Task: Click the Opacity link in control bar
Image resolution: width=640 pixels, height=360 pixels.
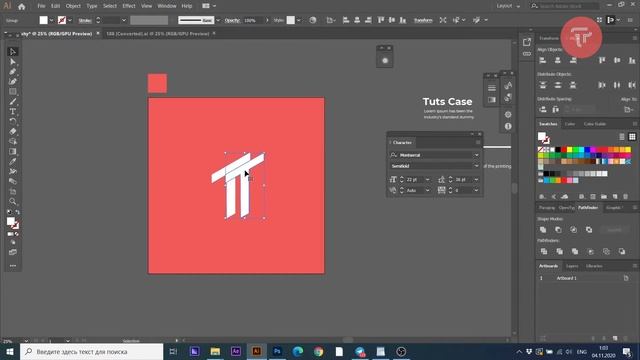Action: pos(232,20)
